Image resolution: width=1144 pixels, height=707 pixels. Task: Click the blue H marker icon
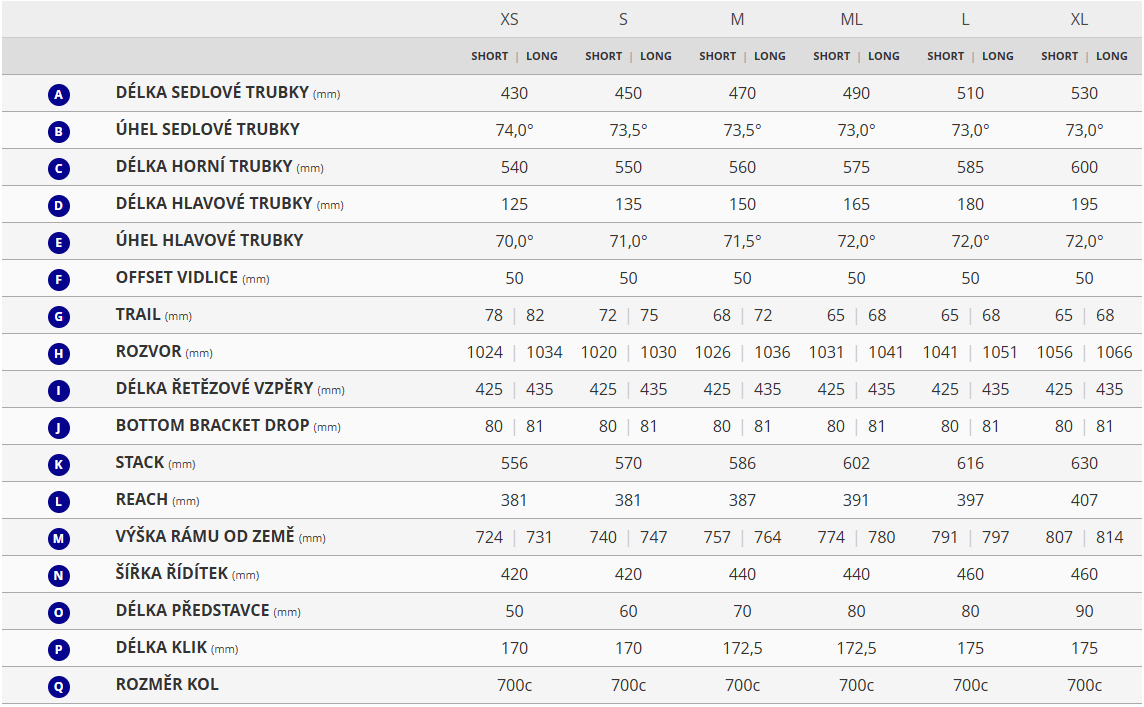[58, 353]
